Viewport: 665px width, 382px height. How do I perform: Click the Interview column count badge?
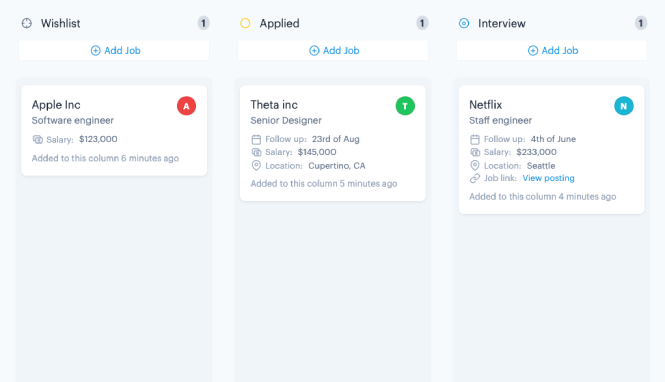(641, 23)
